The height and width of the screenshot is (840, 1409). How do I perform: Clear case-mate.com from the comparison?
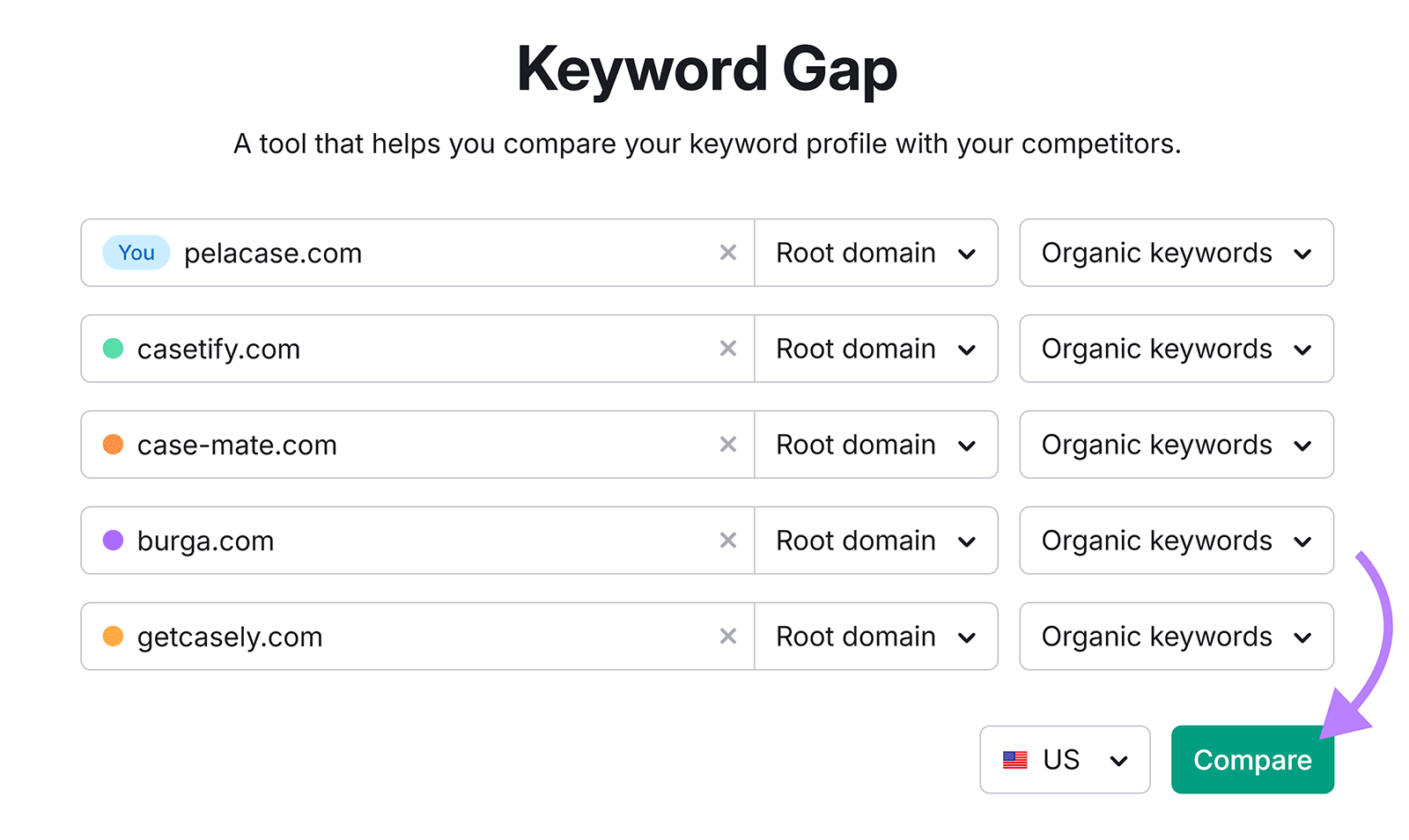pos(728,445)
